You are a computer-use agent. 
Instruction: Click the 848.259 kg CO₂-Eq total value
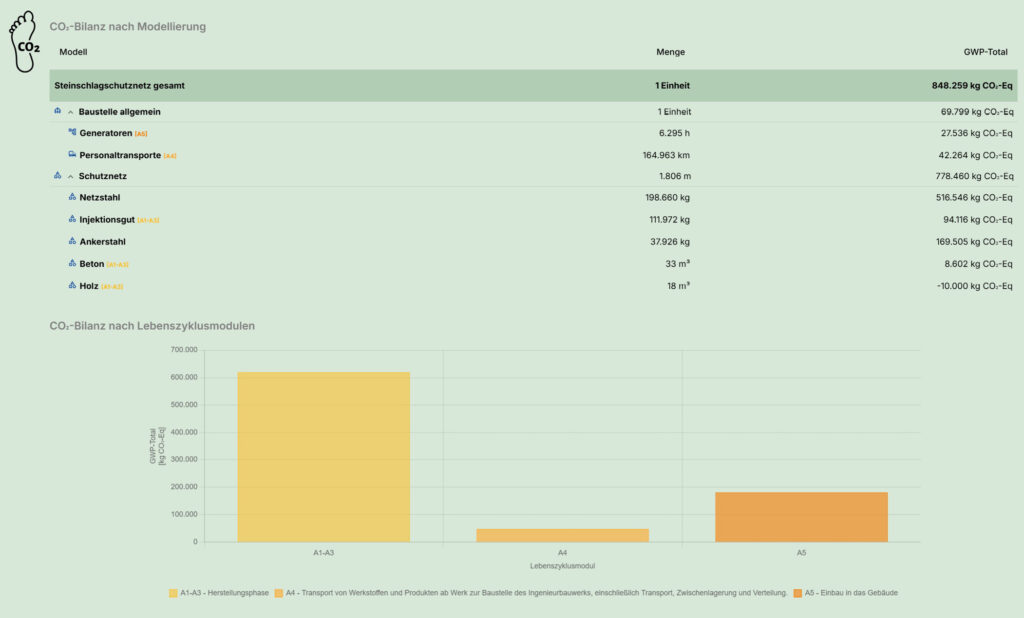pos(972,86)
